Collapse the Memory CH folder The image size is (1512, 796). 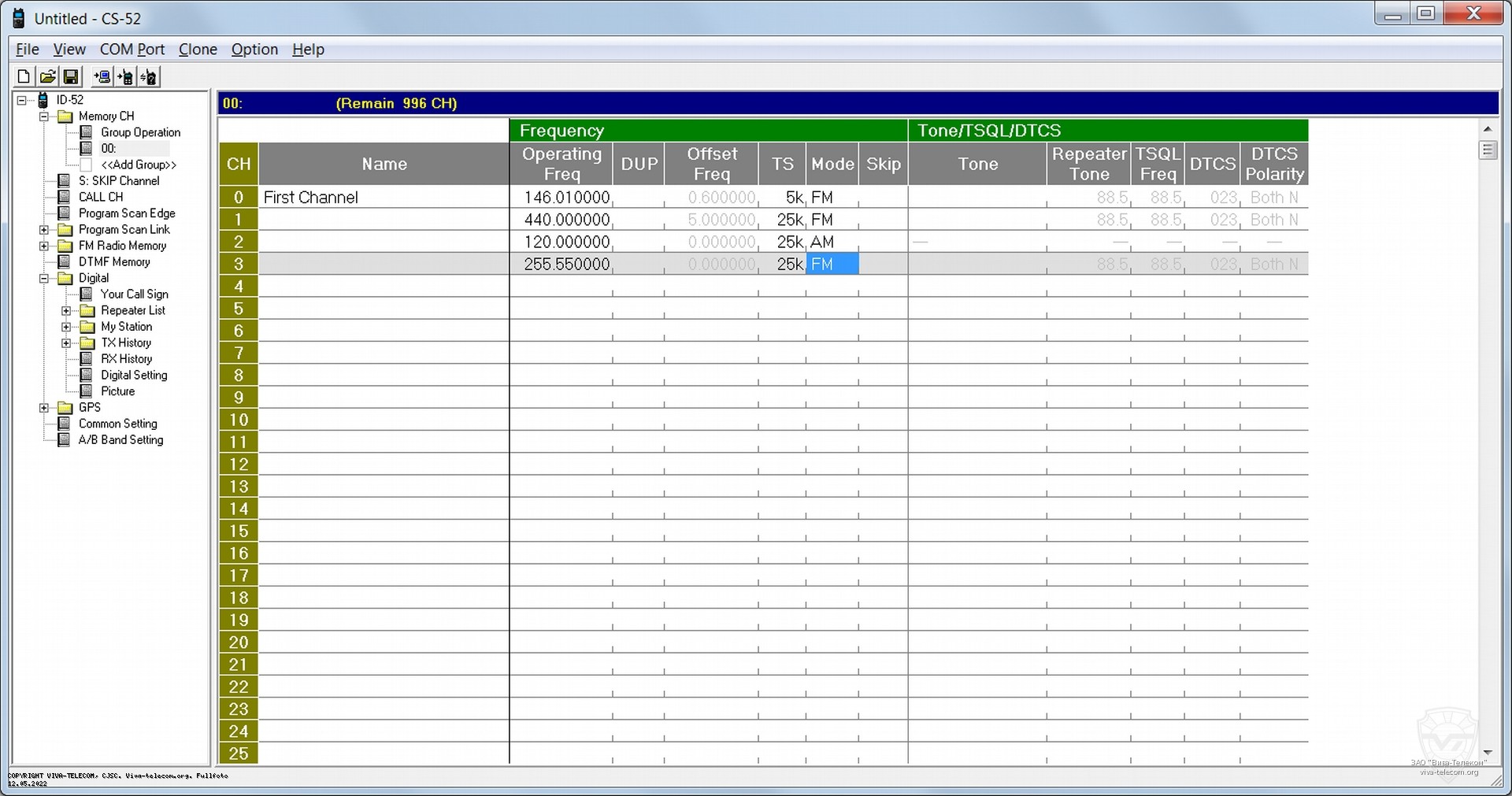tap(44, 117)
